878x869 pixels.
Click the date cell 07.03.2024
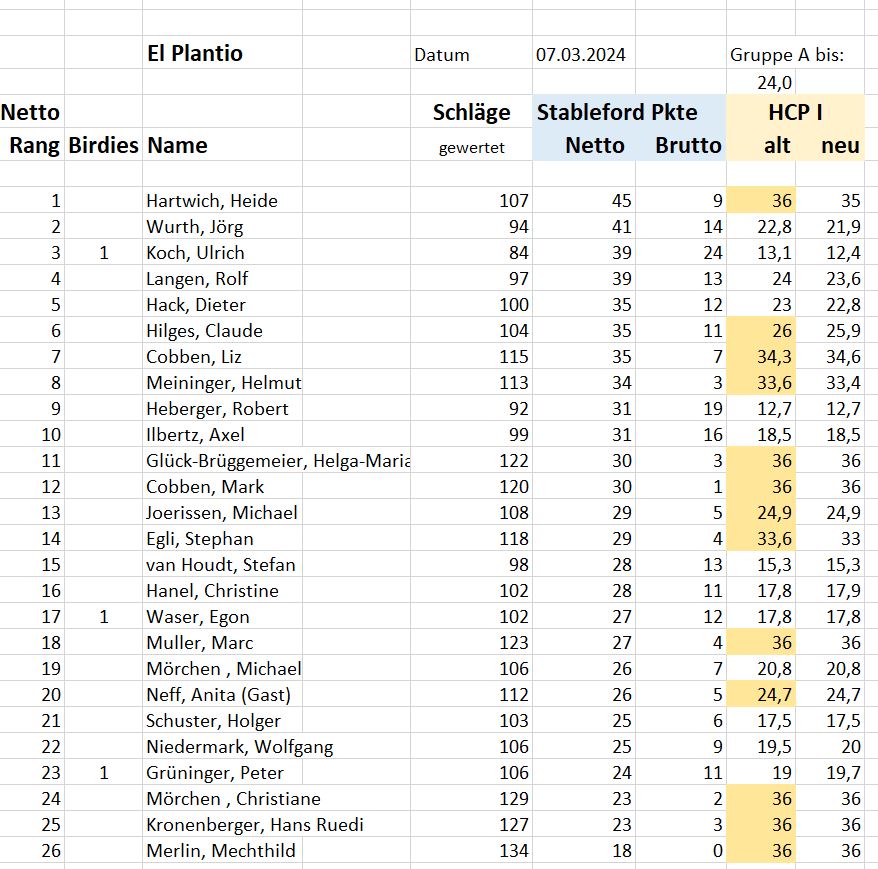(x=583, y=54)
